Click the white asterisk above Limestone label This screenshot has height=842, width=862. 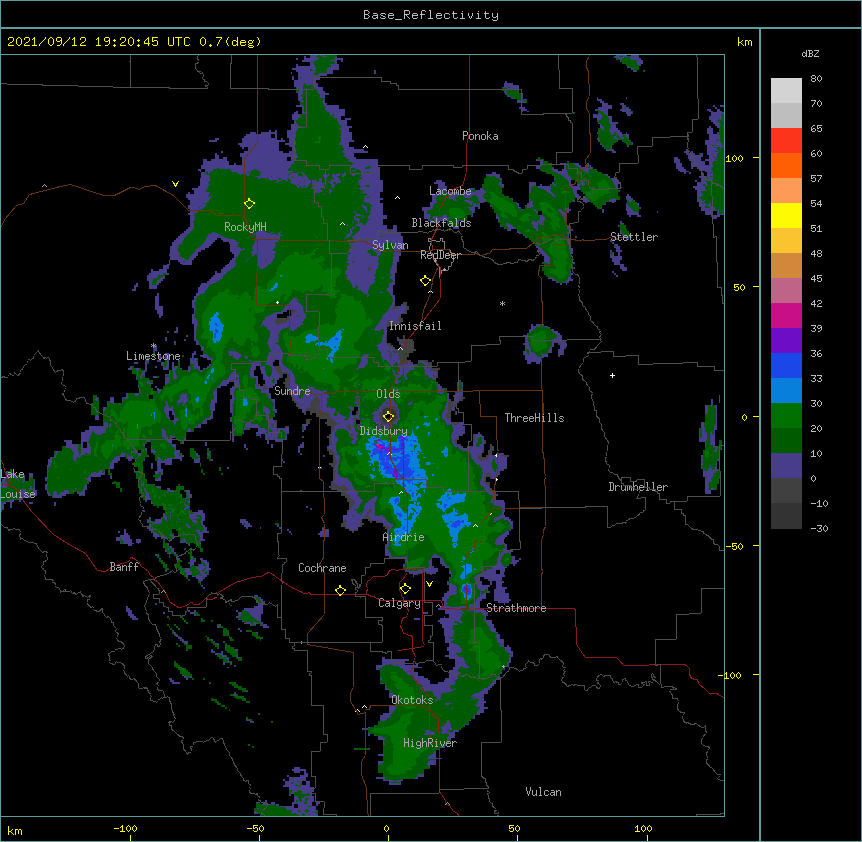[x=154, y=346]
